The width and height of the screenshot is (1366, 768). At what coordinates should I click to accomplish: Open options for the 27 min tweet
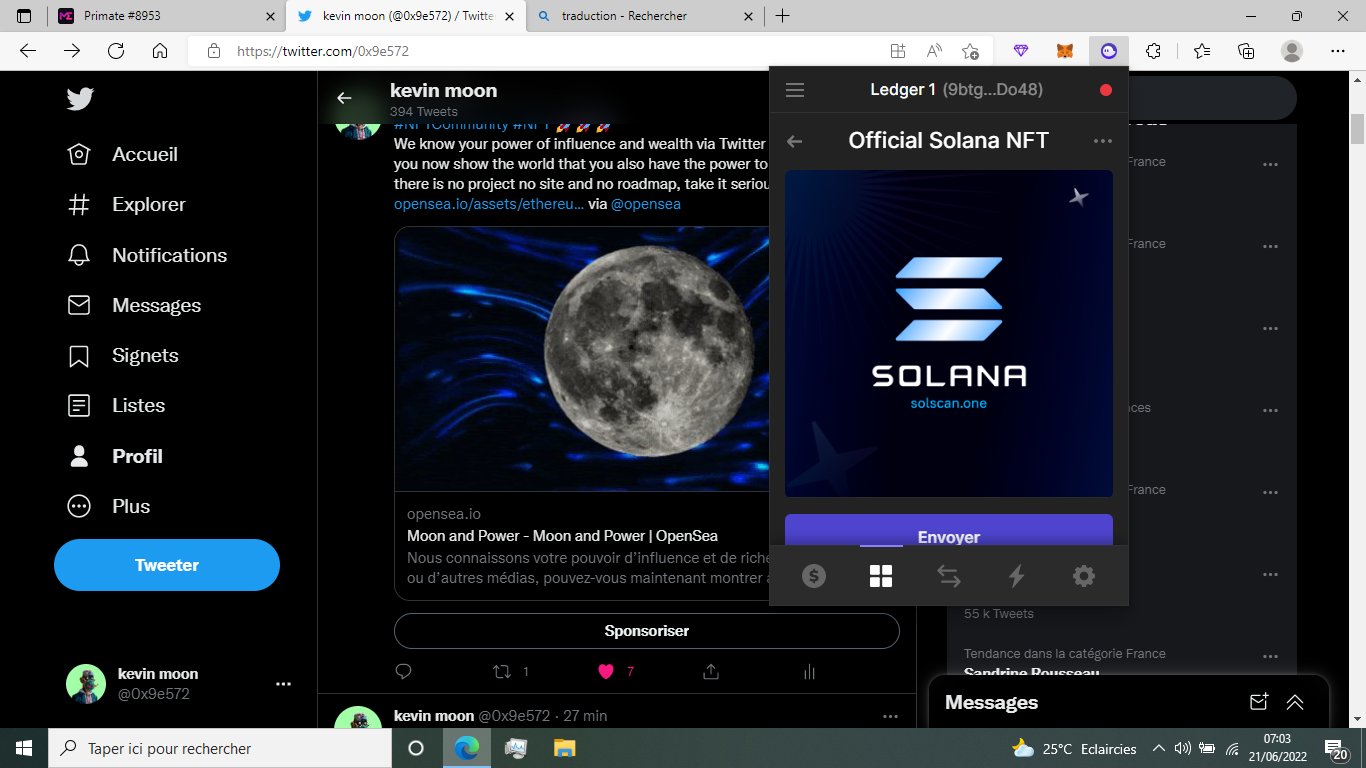pyautogui.click(x=890, y=716)
